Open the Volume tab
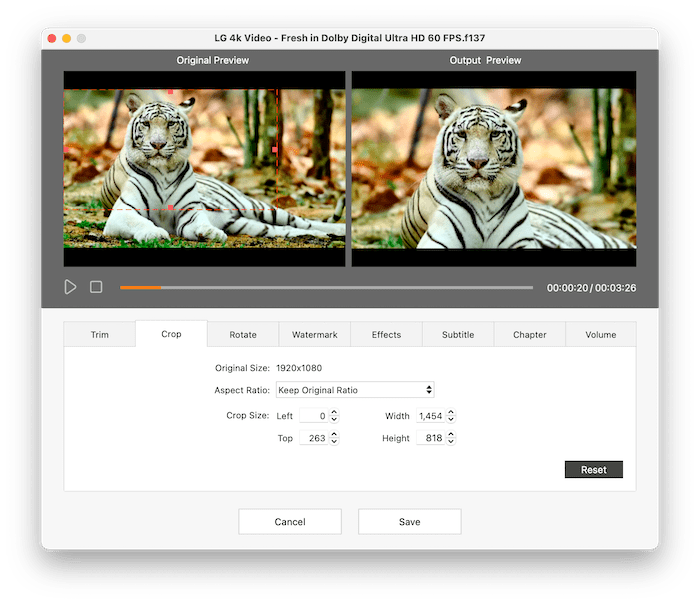 pos(600,335)
